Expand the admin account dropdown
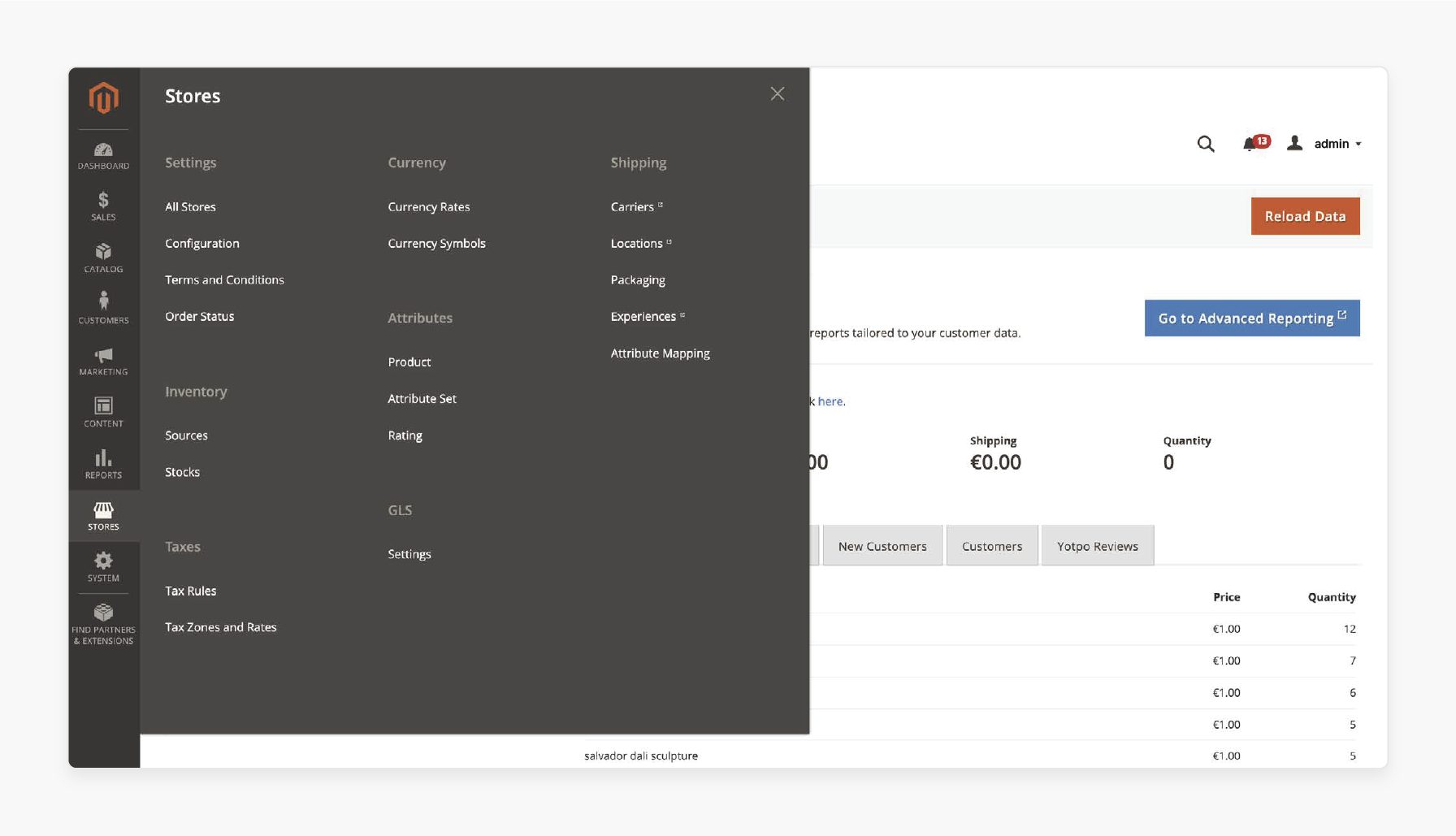This screenshot has height=836, width=1456. click(x=1337, y=144)
